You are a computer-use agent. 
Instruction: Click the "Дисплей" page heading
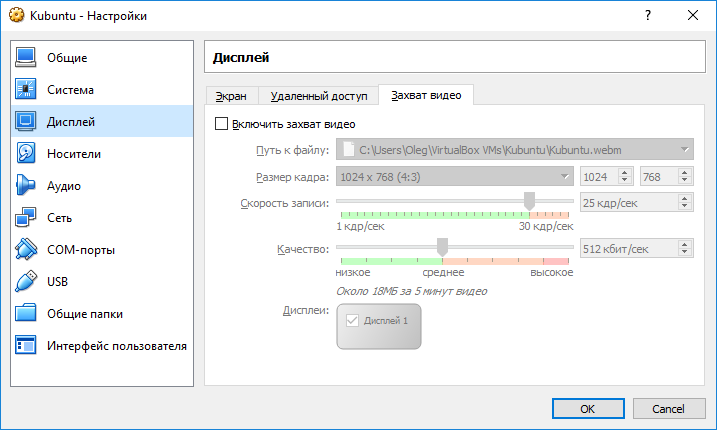click(241, 58)
